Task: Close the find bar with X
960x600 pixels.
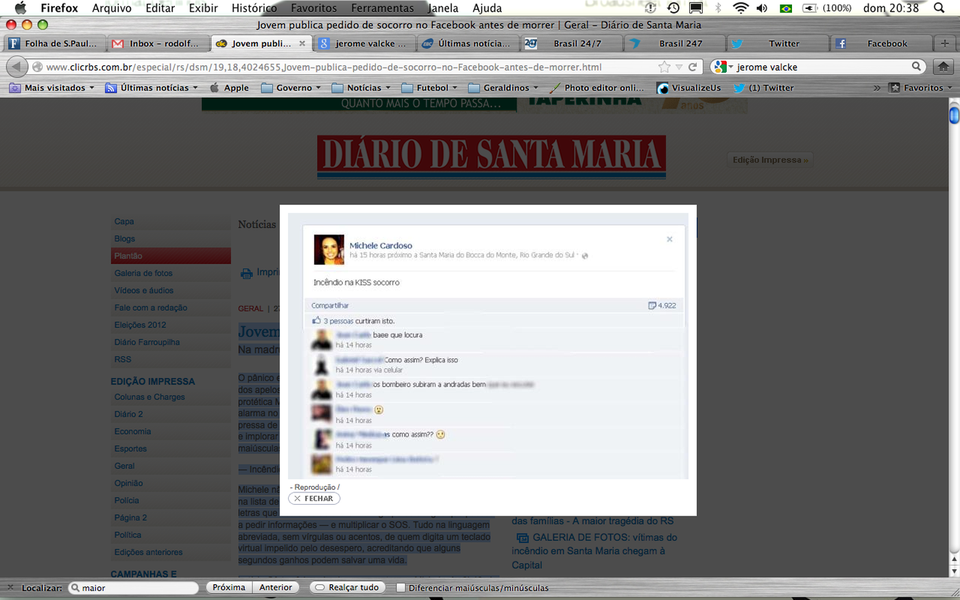Action: 10,588
